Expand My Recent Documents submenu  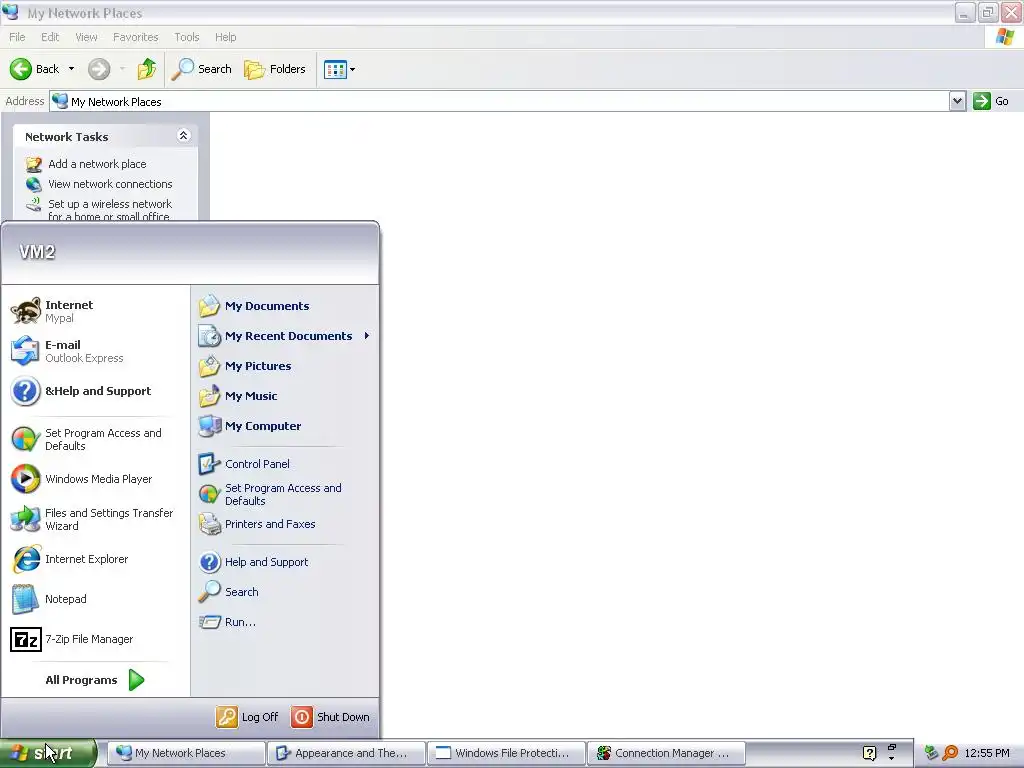[284, 336]
